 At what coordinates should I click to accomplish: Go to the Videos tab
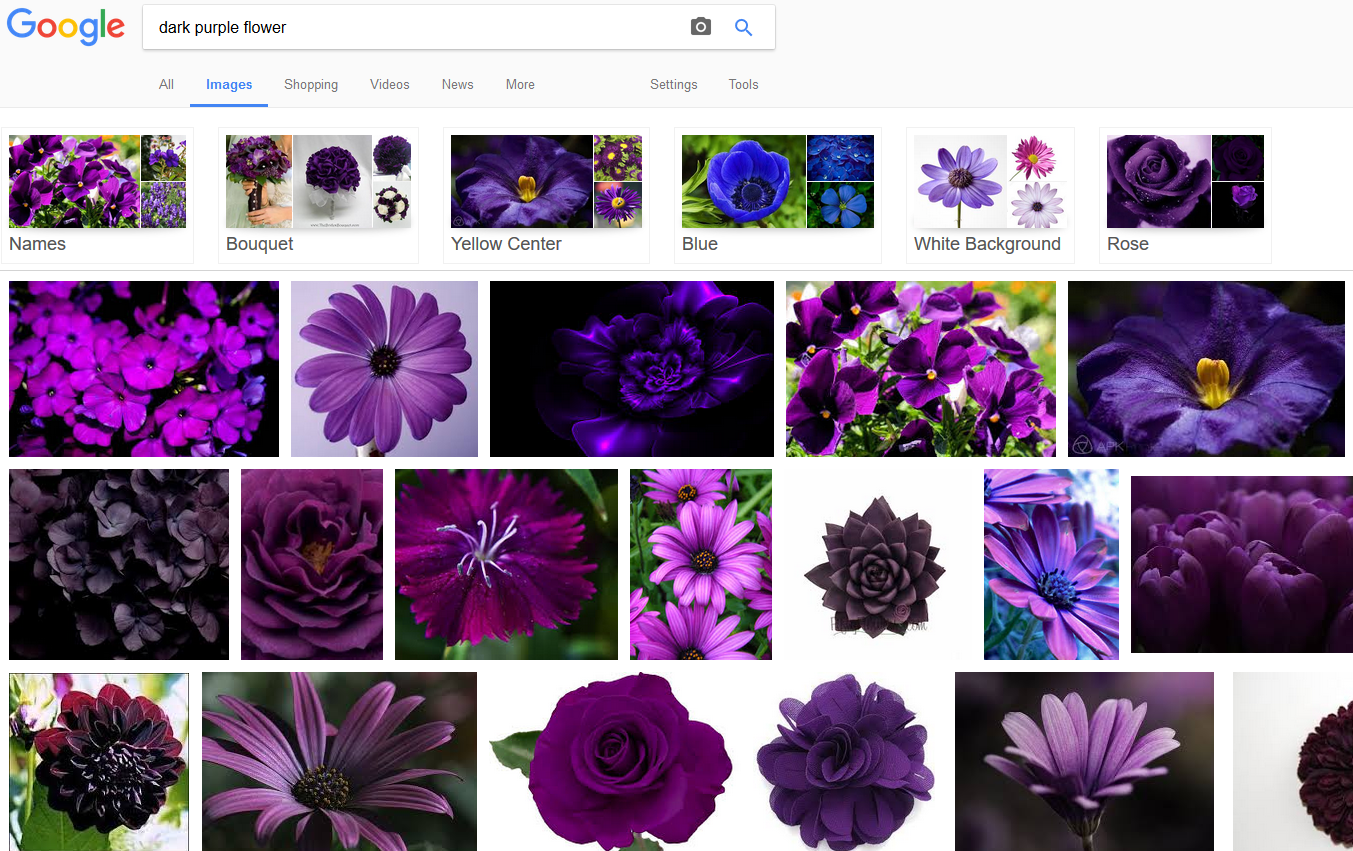(x=390, y=84)
